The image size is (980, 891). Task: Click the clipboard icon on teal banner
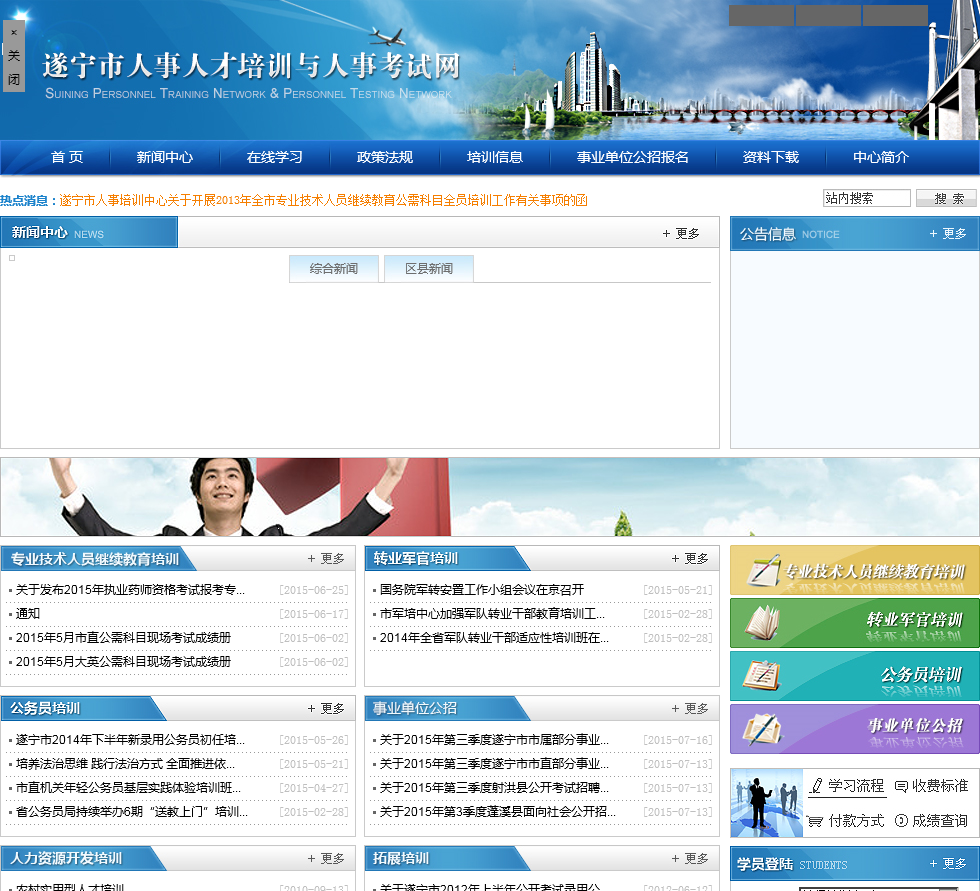click(762, 675)
